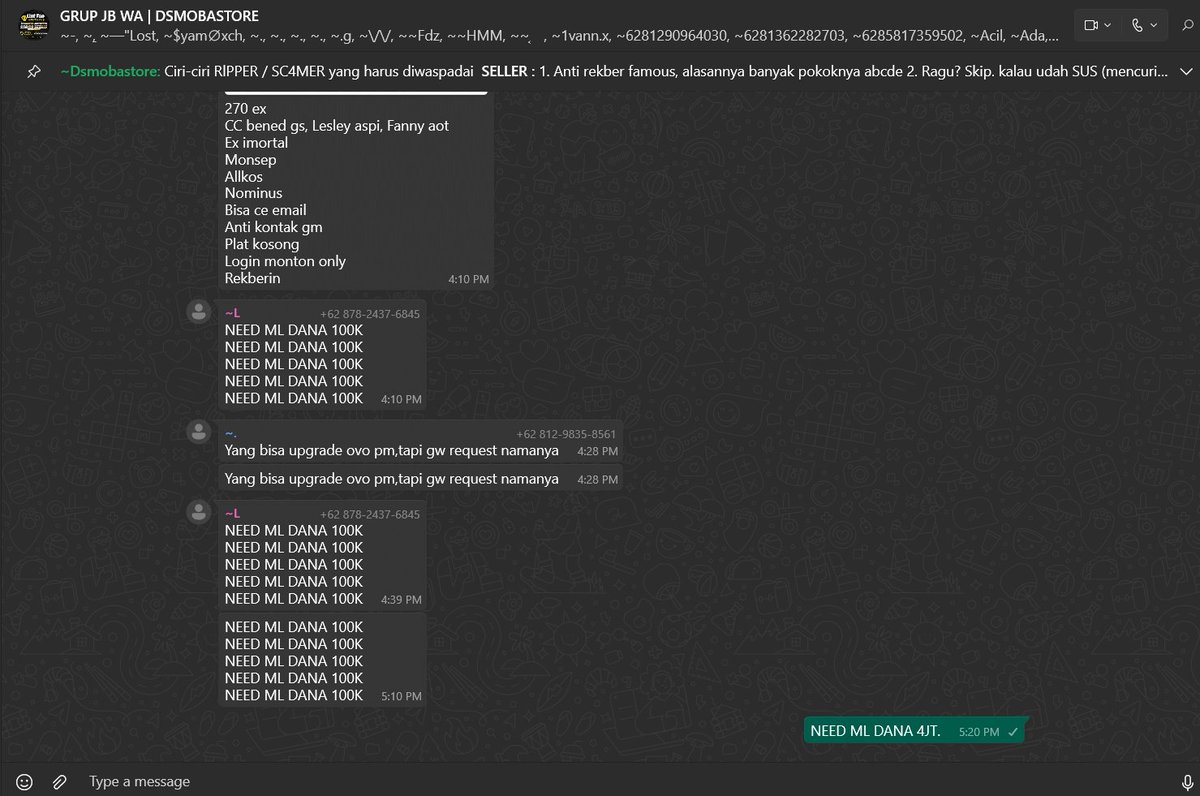
Task: Click the sent checkmark on 5:20 PM message
Action: click(1013, 732)
